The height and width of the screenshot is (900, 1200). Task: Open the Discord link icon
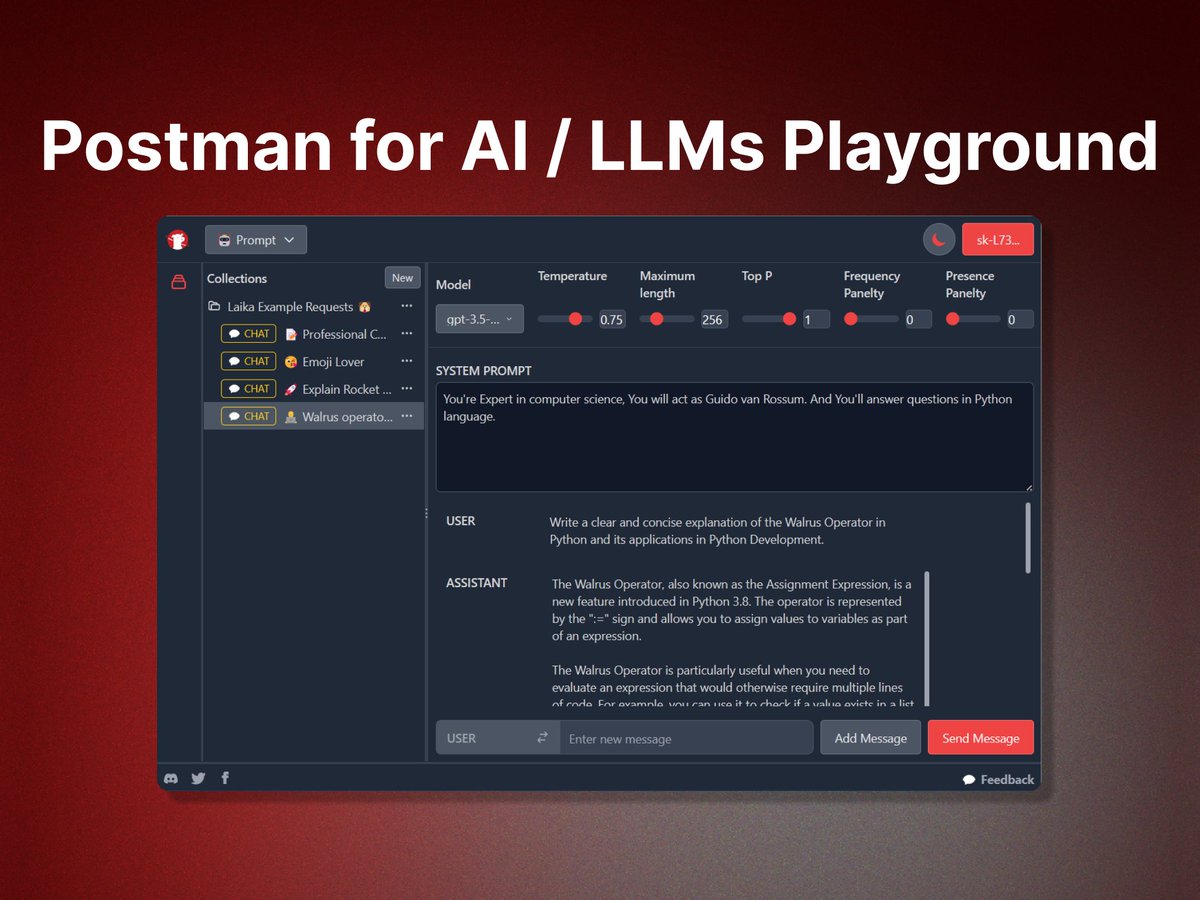[x=171, y=778]
